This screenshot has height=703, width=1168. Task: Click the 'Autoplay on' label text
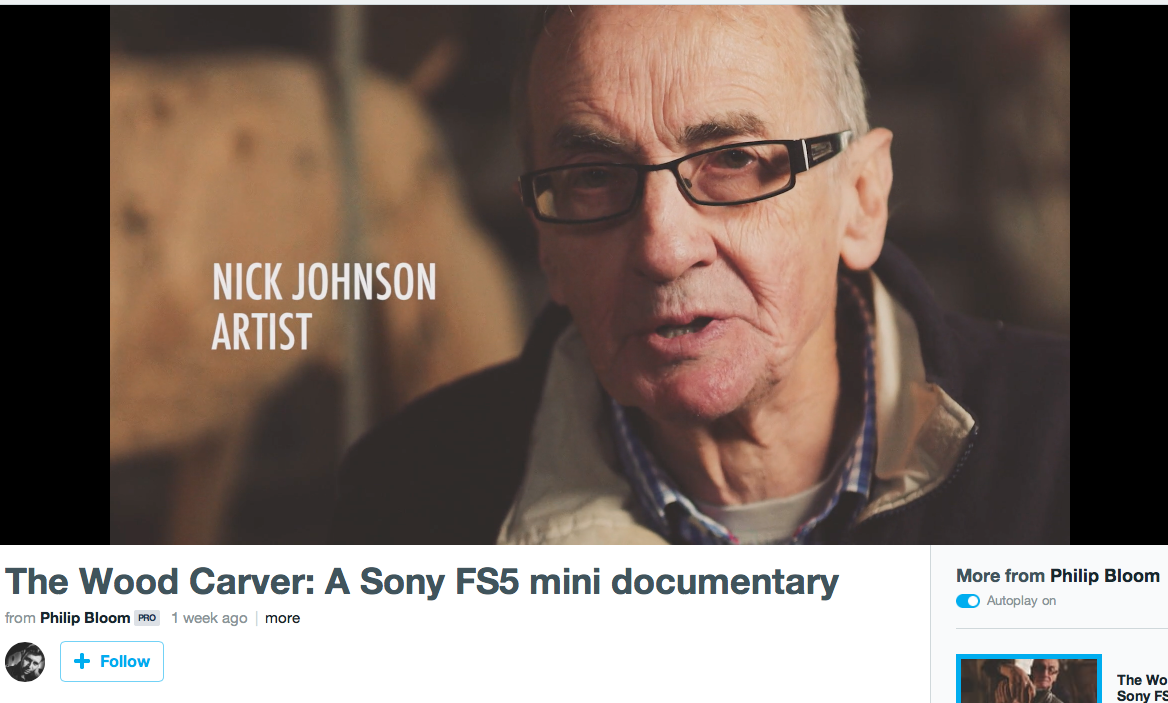1021,601
